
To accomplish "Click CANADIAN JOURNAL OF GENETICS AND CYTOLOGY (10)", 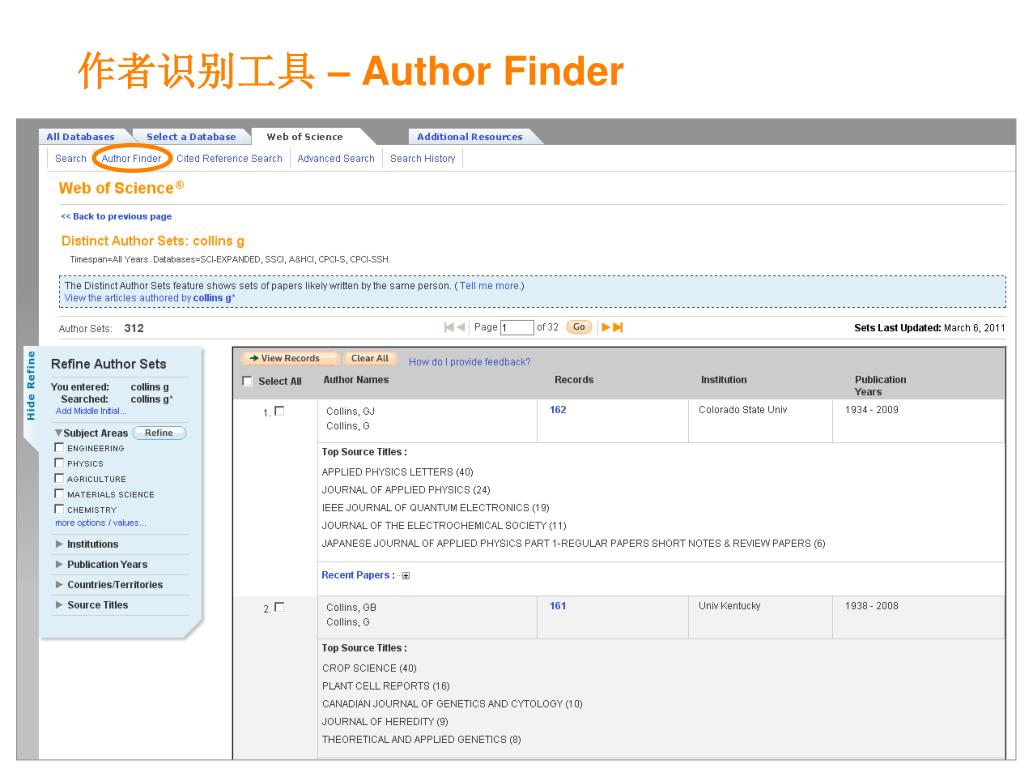I will [452, 703].
